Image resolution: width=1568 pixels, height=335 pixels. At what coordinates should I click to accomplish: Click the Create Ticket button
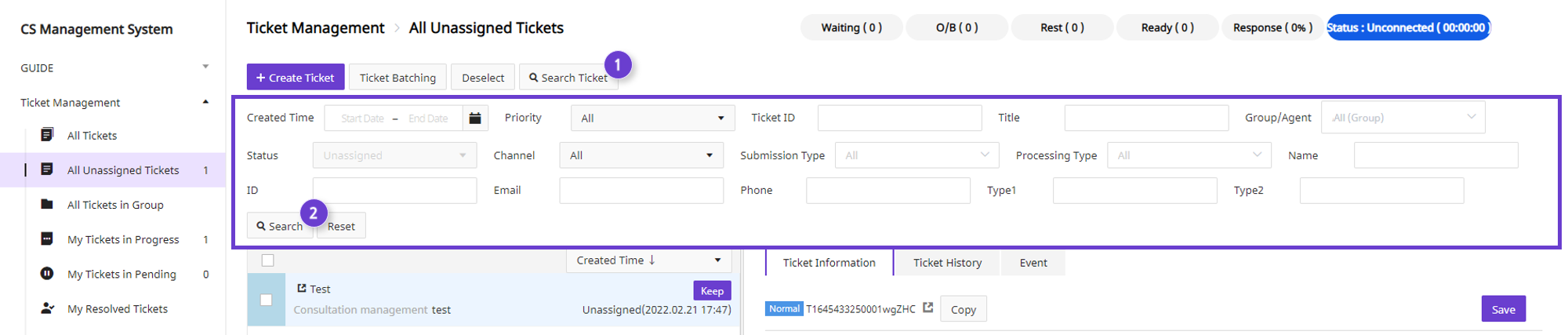coord(296,77)
